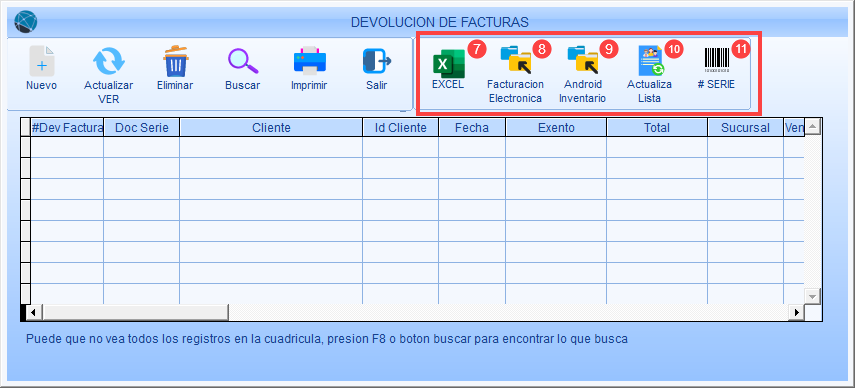This screenshot has width=855, height=388.
Task: Click the Fecha column header
Action: click(472, 128)
